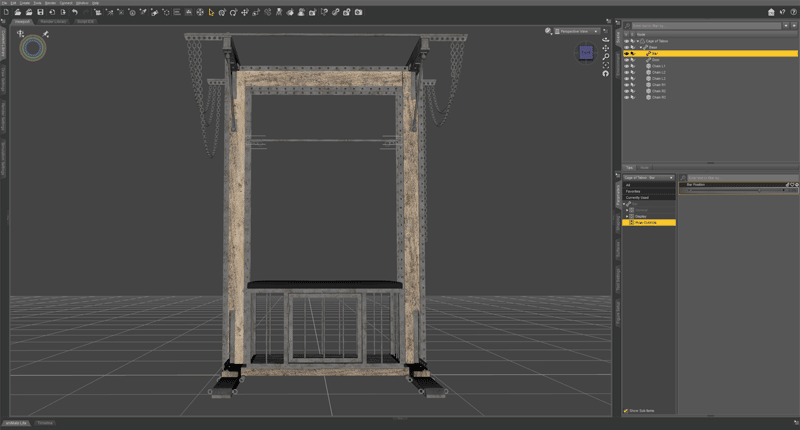The image size is (800, 430).
Task: Open the Edit menu
Action: point(14,3)
